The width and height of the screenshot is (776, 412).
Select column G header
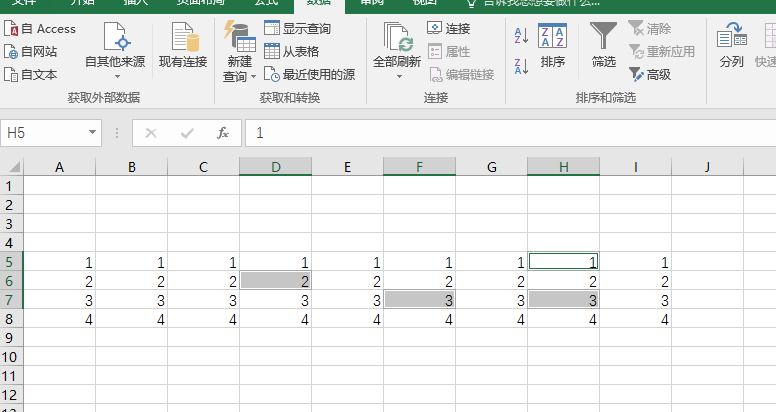point(491,167)
